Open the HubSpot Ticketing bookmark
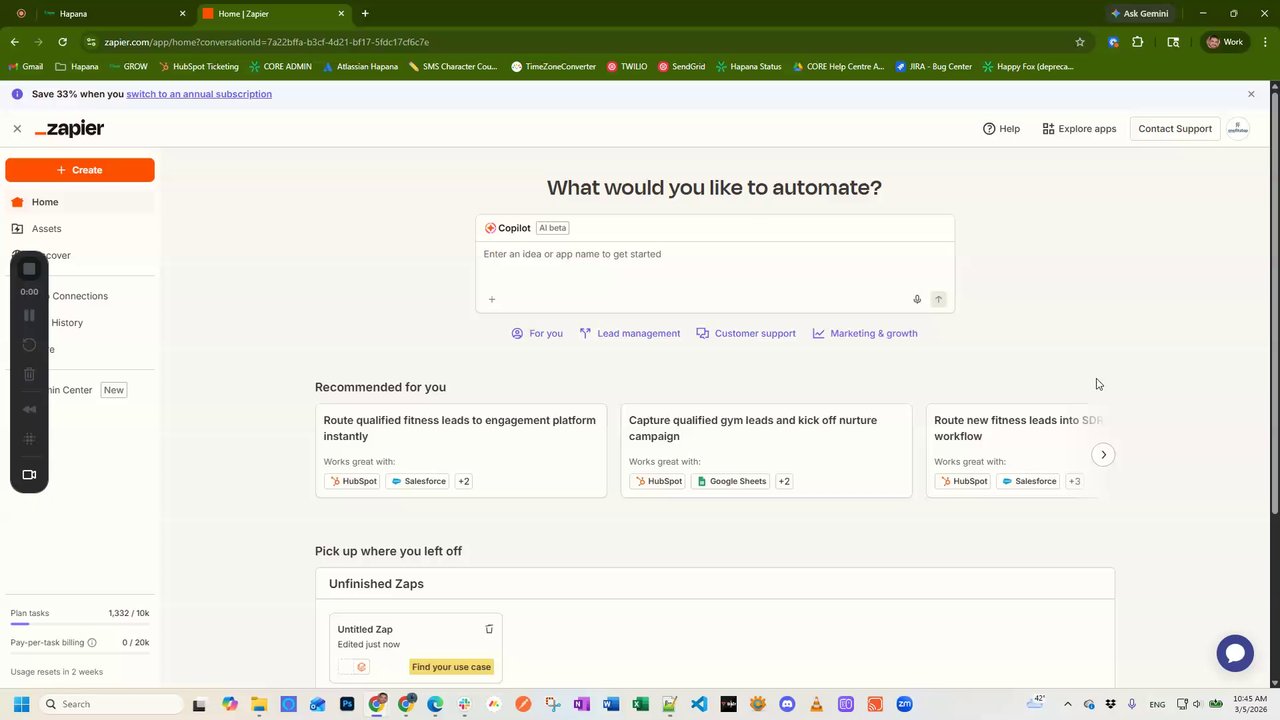Viewport: 1280px width, 720px height. pos(198,67)
